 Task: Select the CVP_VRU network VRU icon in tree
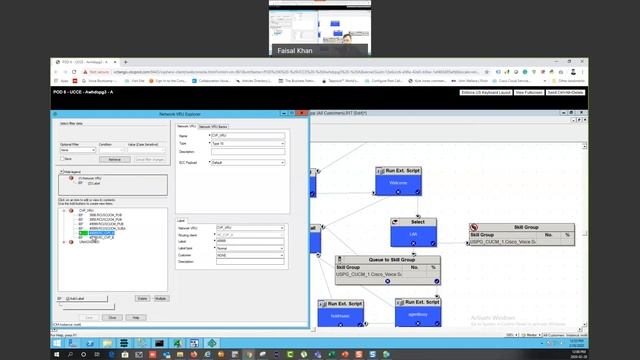(x=71, y=211)
